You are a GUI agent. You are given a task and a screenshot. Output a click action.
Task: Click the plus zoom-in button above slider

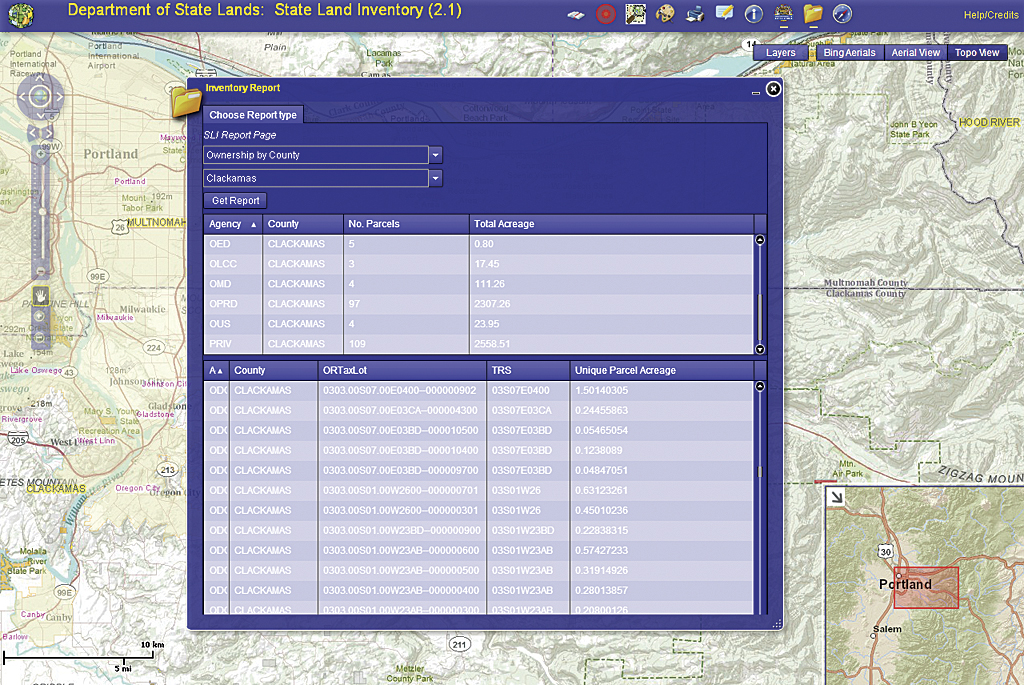point(40,154)
